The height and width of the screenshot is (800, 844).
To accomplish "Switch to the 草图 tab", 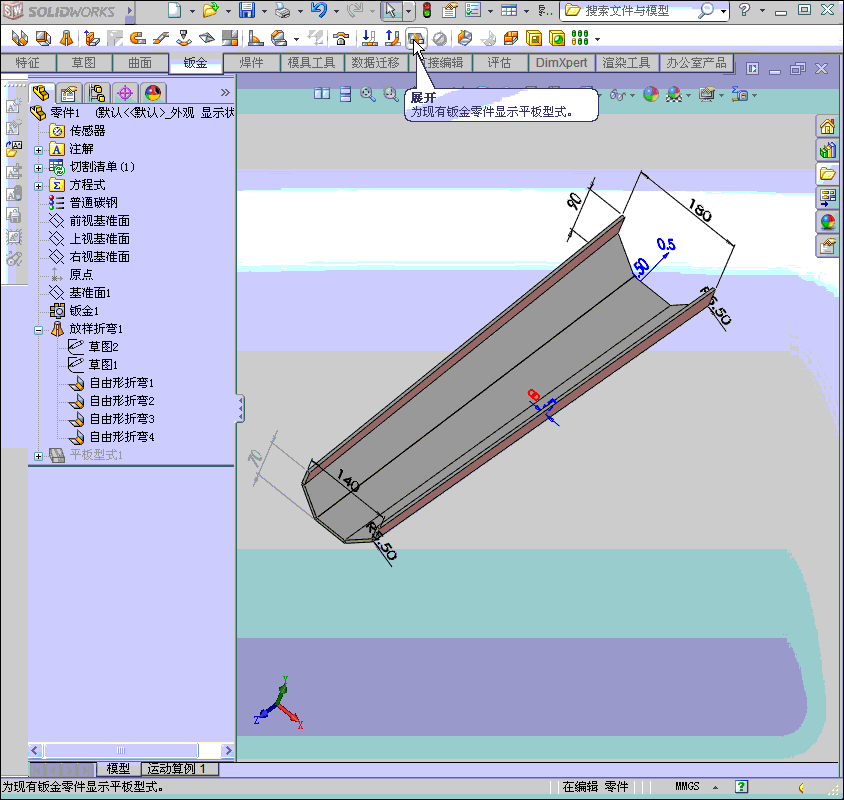I will coord(84,63).
